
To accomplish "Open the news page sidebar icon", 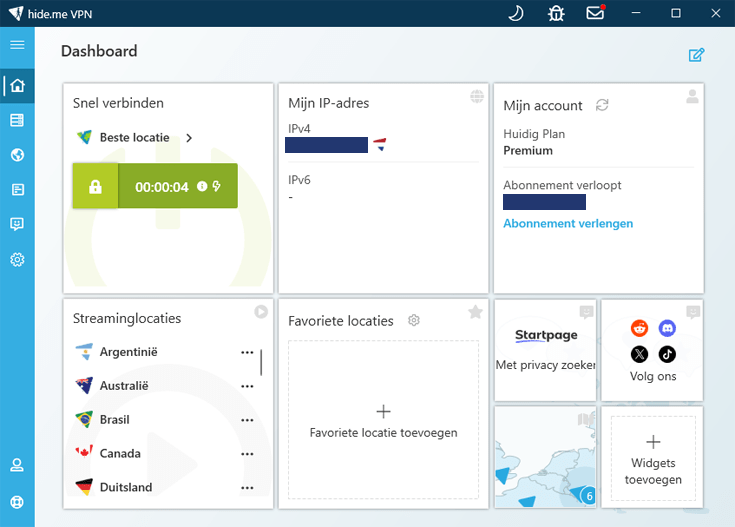I will pyautogui.click(x=17, y=189).
